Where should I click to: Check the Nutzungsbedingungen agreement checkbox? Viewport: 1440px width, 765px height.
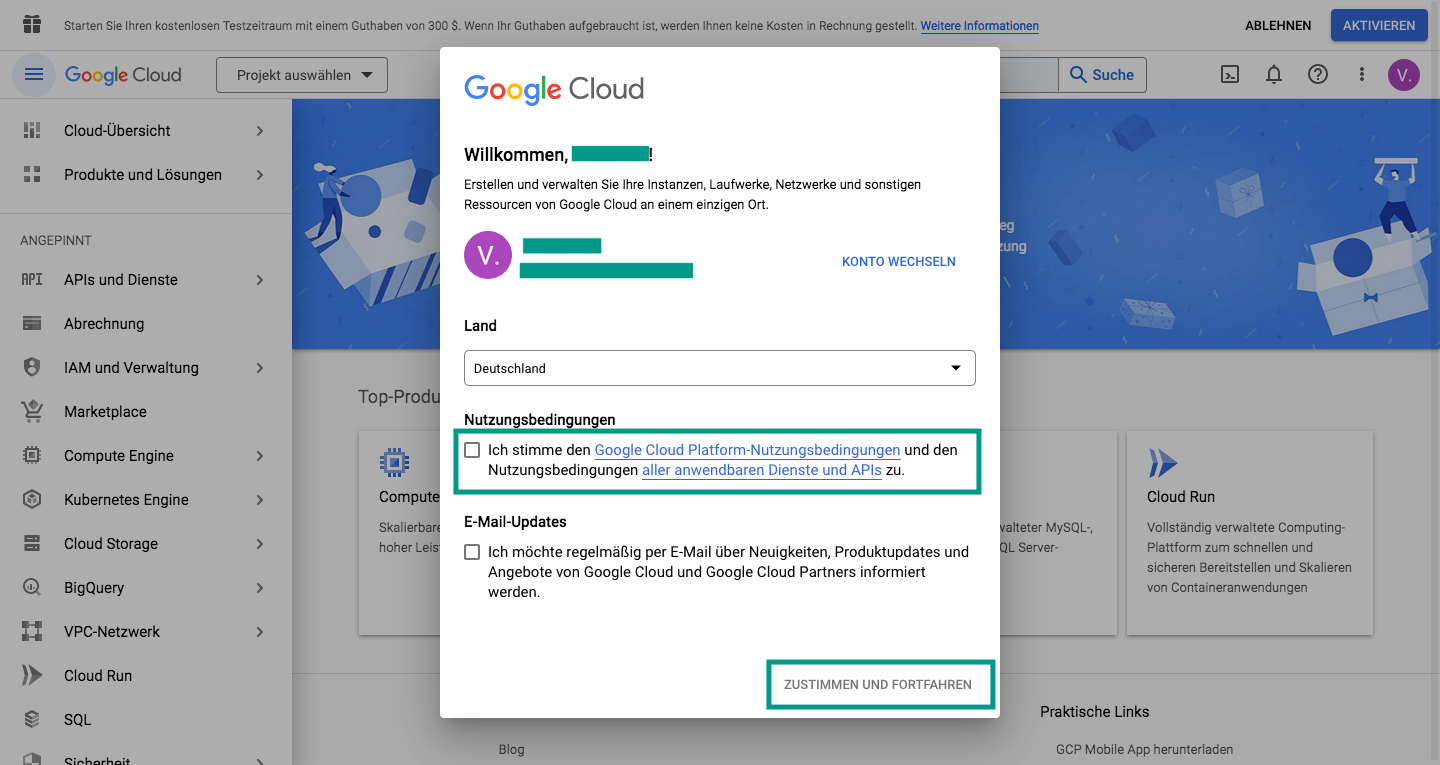pyautogui.click(x=472, y=450)
